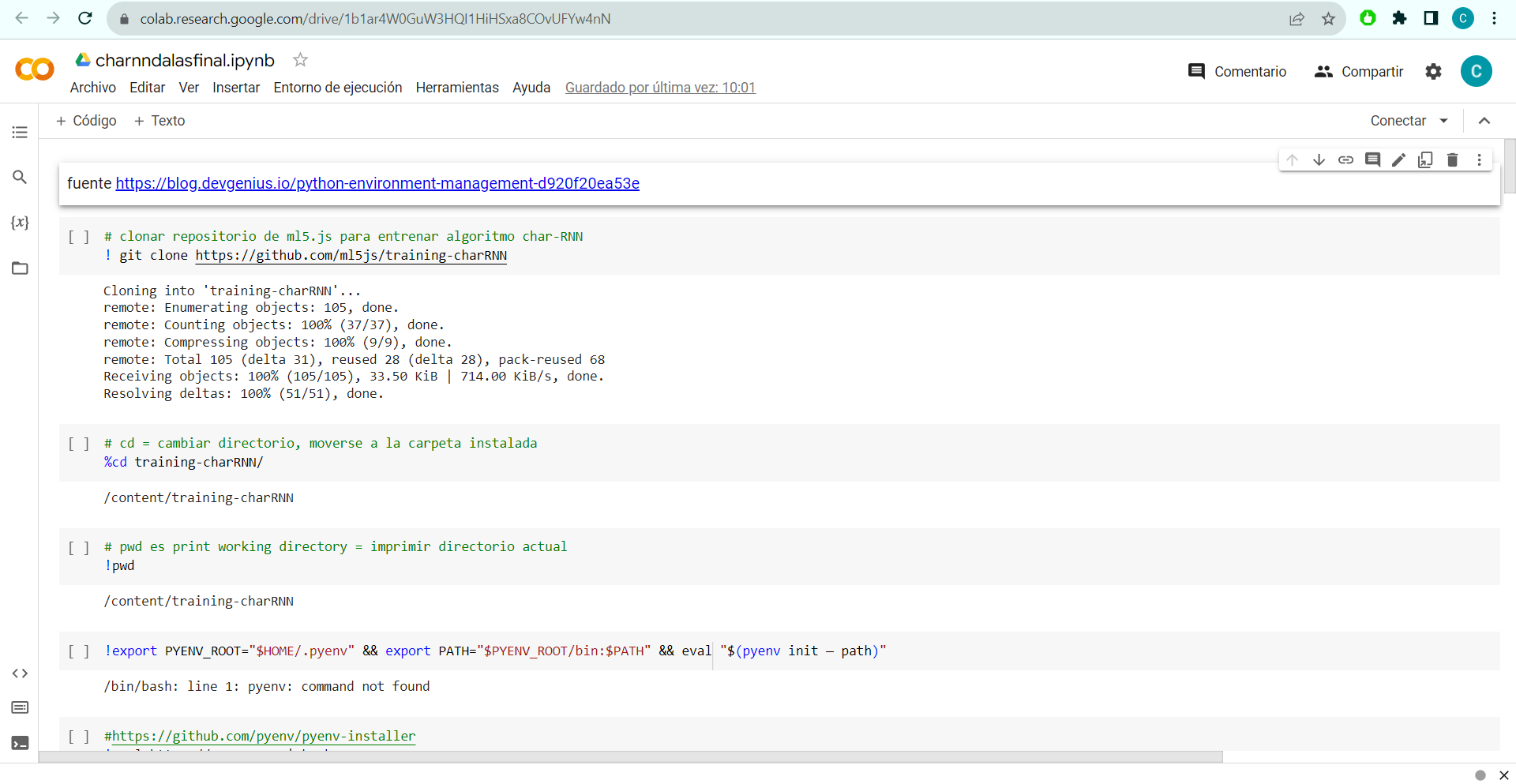The image size is (1516, 784).
Task: Click Compartir button
Action: [x=1359, y=72]
